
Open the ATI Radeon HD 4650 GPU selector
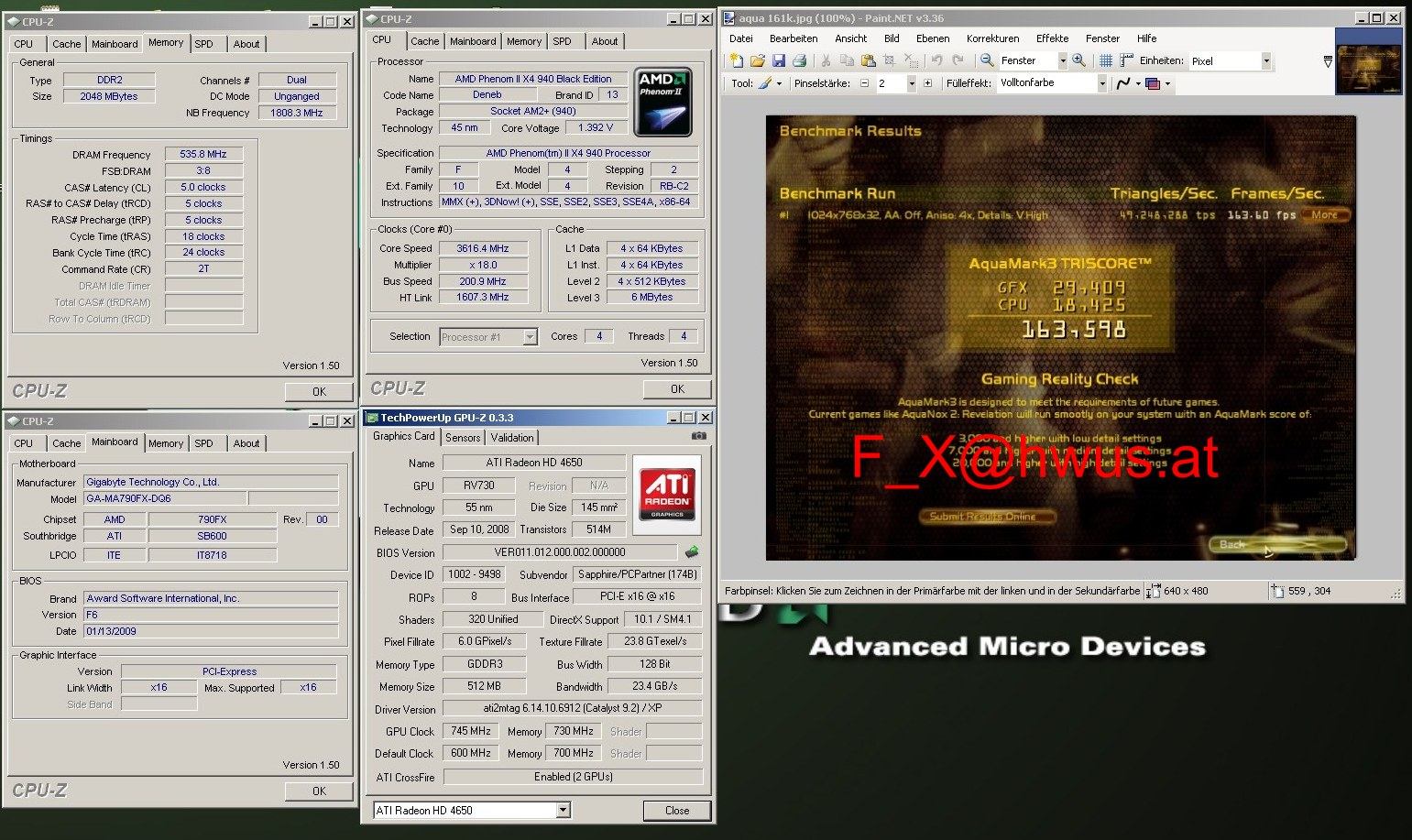pyautogui.click(x=563, y=810)
